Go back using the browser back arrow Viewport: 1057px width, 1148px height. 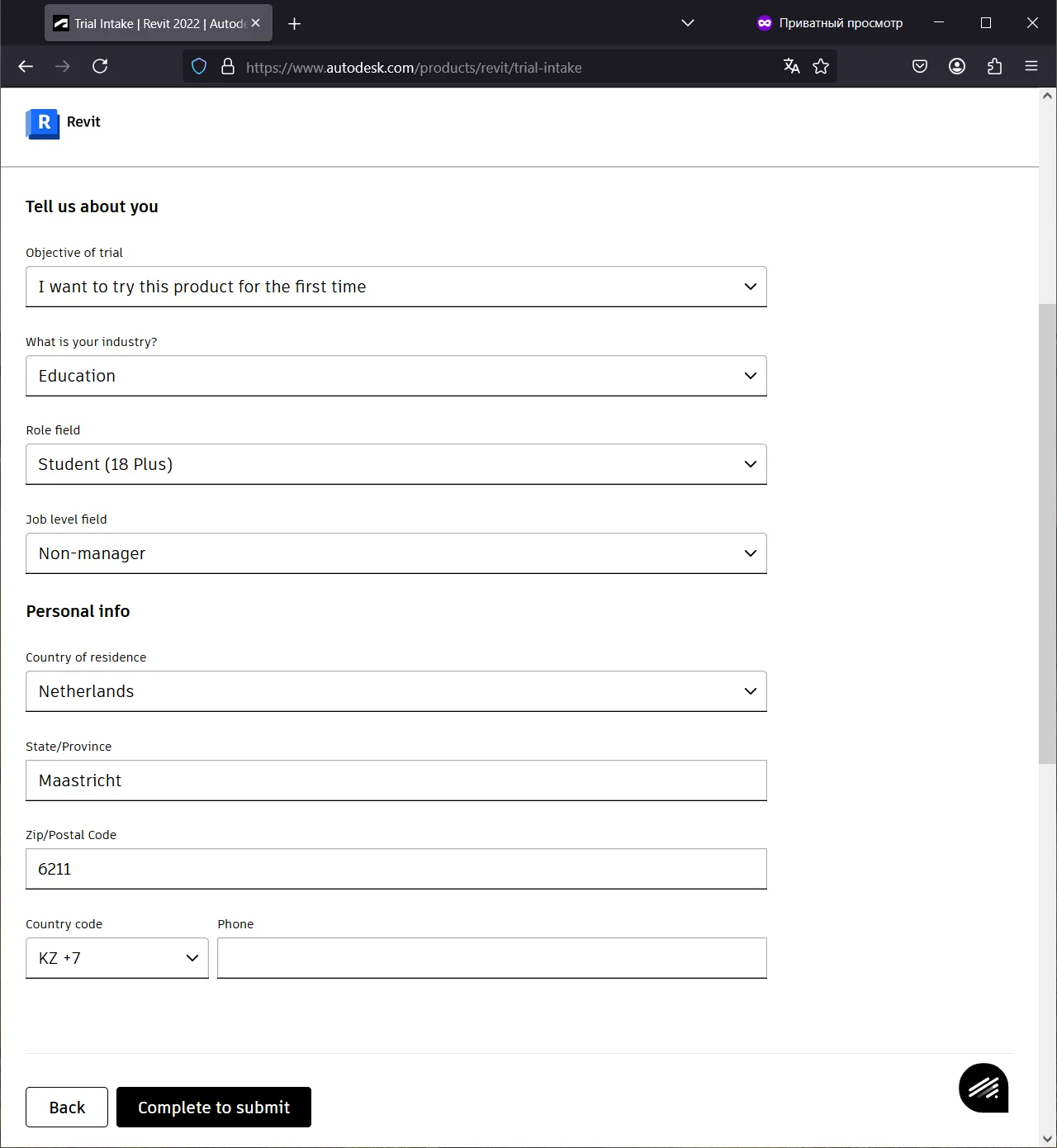26,66
